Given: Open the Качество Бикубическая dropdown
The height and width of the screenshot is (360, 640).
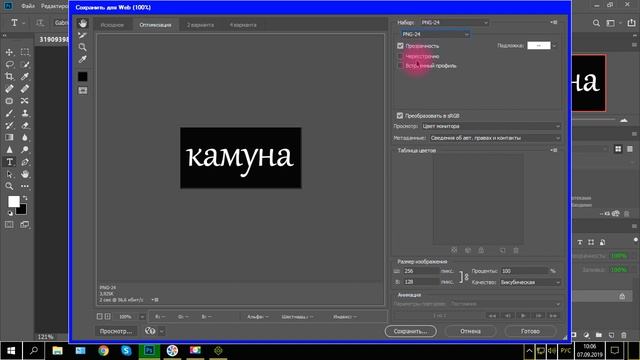Looking at the screenshot, I should pos(530,282).
